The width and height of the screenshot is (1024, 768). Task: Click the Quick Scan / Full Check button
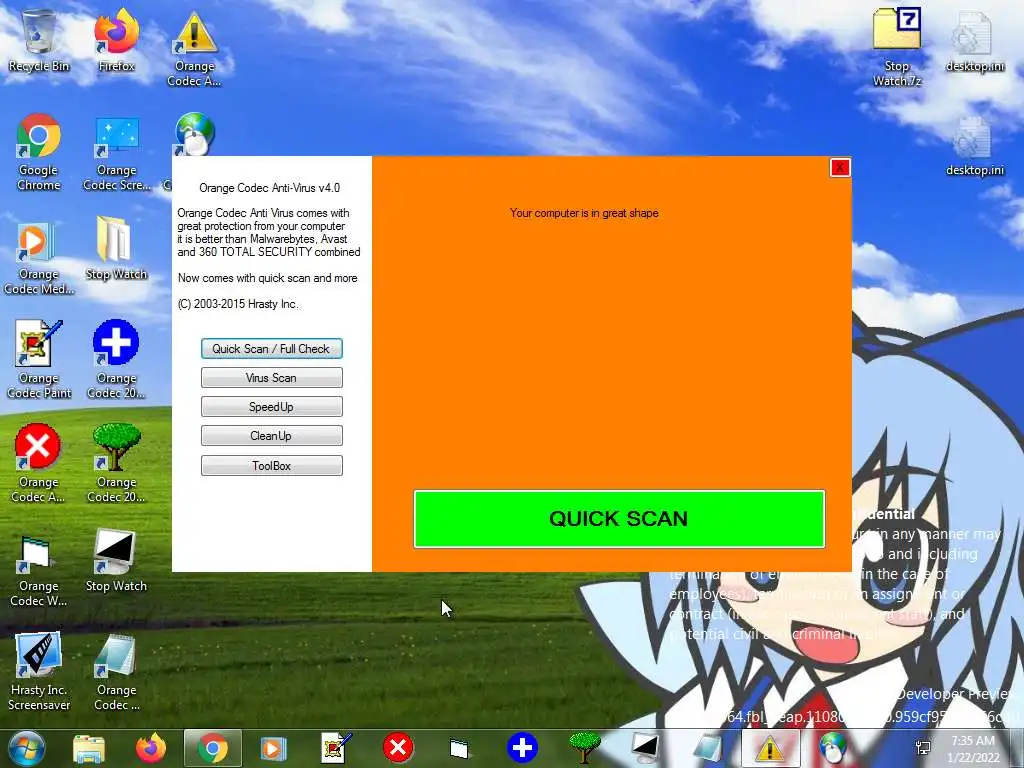(x=272, y=349)
